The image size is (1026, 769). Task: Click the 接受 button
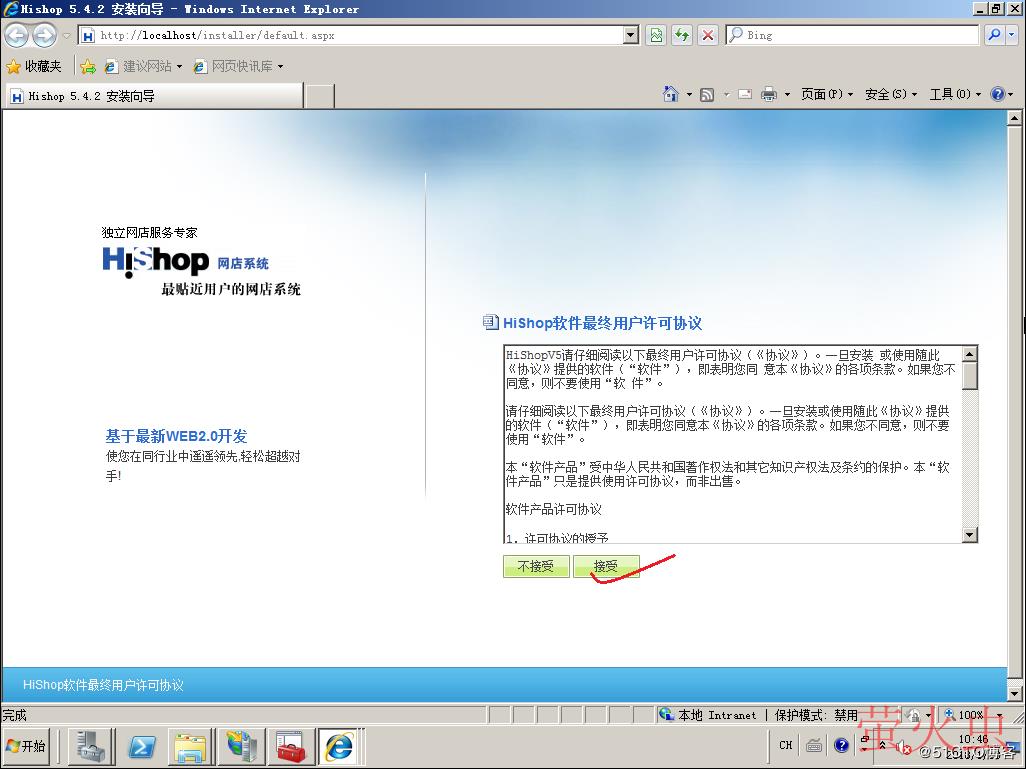(x=606, y=567)
